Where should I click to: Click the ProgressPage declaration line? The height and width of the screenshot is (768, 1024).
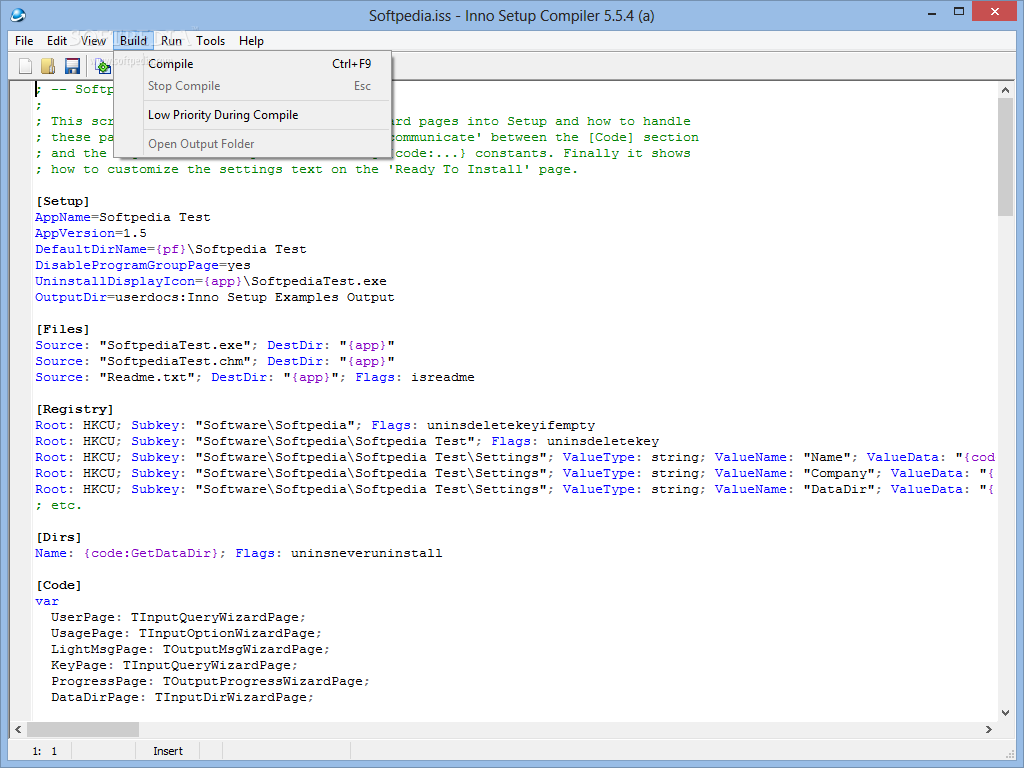[x=210, y=681]
